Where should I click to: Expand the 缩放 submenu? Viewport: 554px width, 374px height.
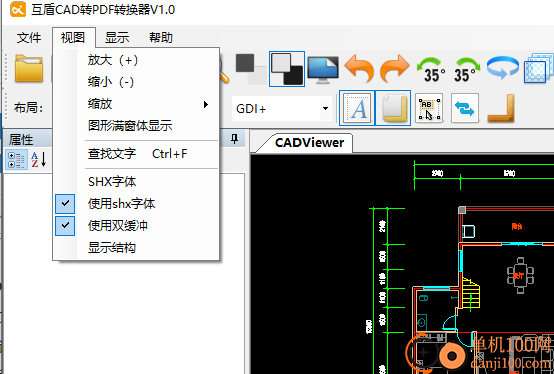click(x=136, y=104)
